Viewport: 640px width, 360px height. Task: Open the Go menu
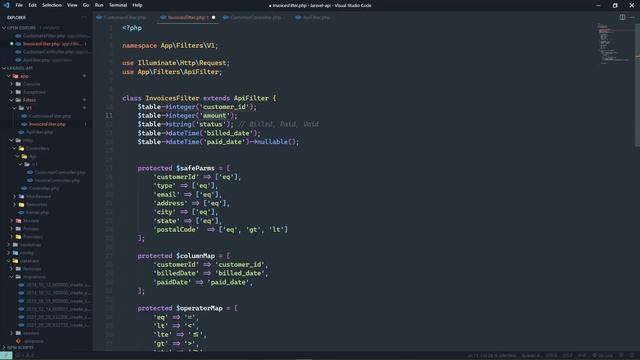pyautogui.click(x=86, y=5)
